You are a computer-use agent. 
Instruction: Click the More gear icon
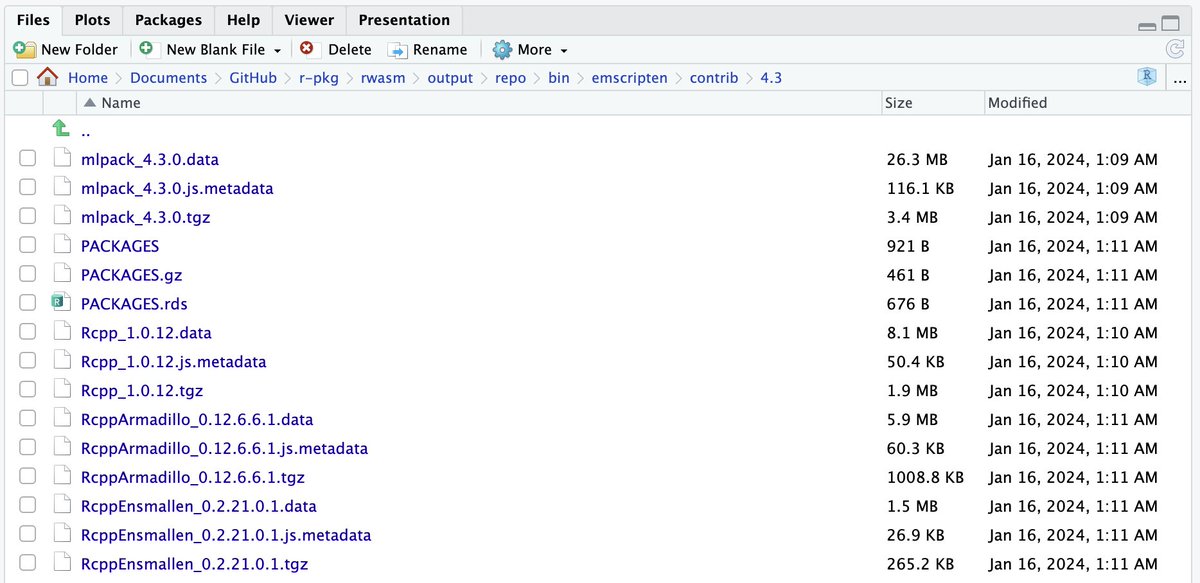(x=502, y=49)
